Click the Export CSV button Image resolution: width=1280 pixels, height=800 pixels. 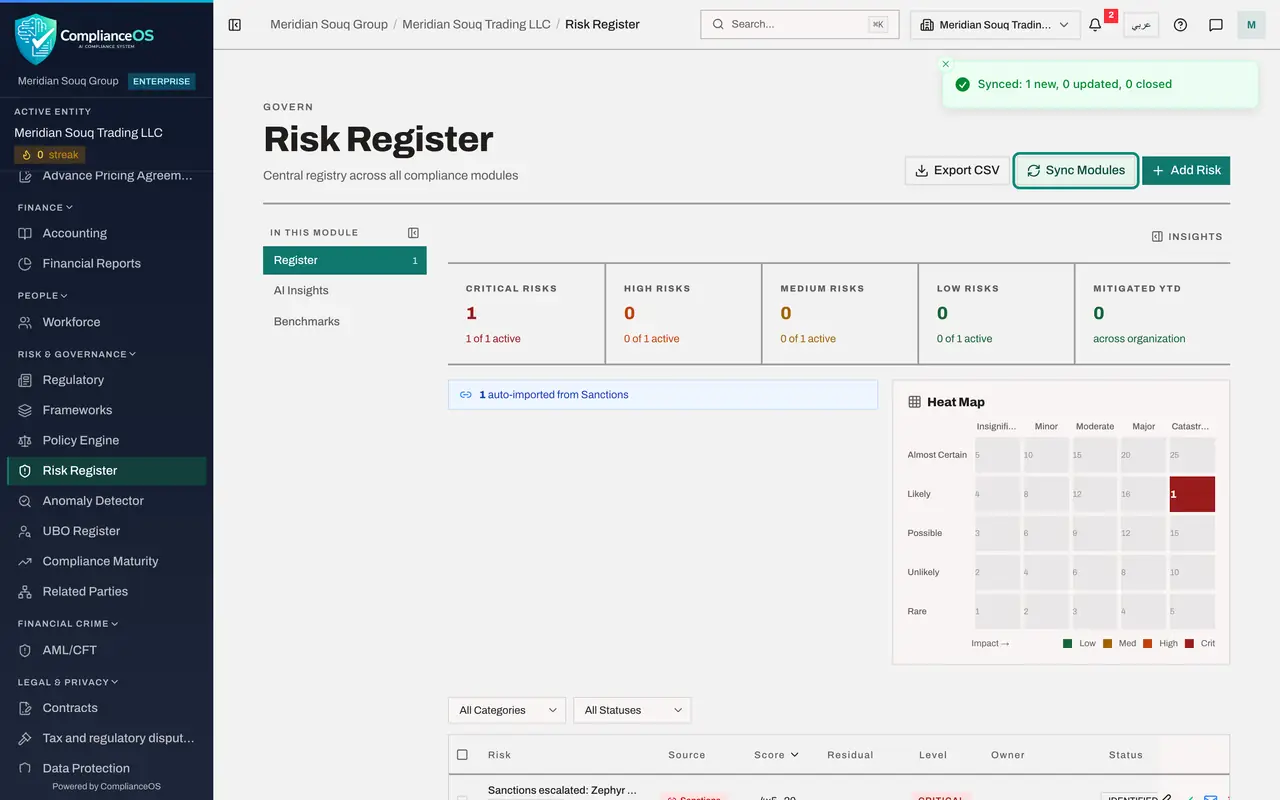click(957, 170)
